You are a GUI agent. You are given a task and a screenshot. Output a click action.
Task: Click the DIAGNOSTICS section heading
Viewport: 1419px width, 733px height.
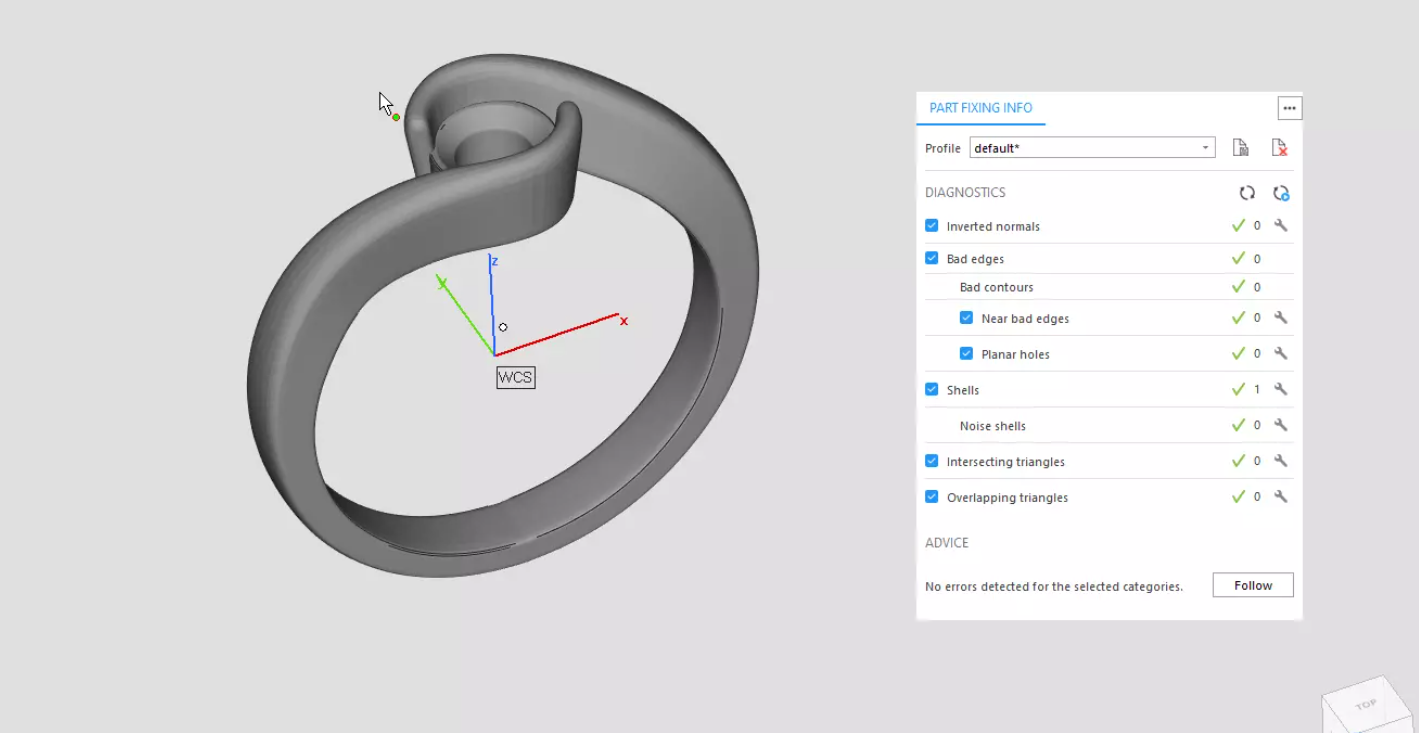point(965,193)
